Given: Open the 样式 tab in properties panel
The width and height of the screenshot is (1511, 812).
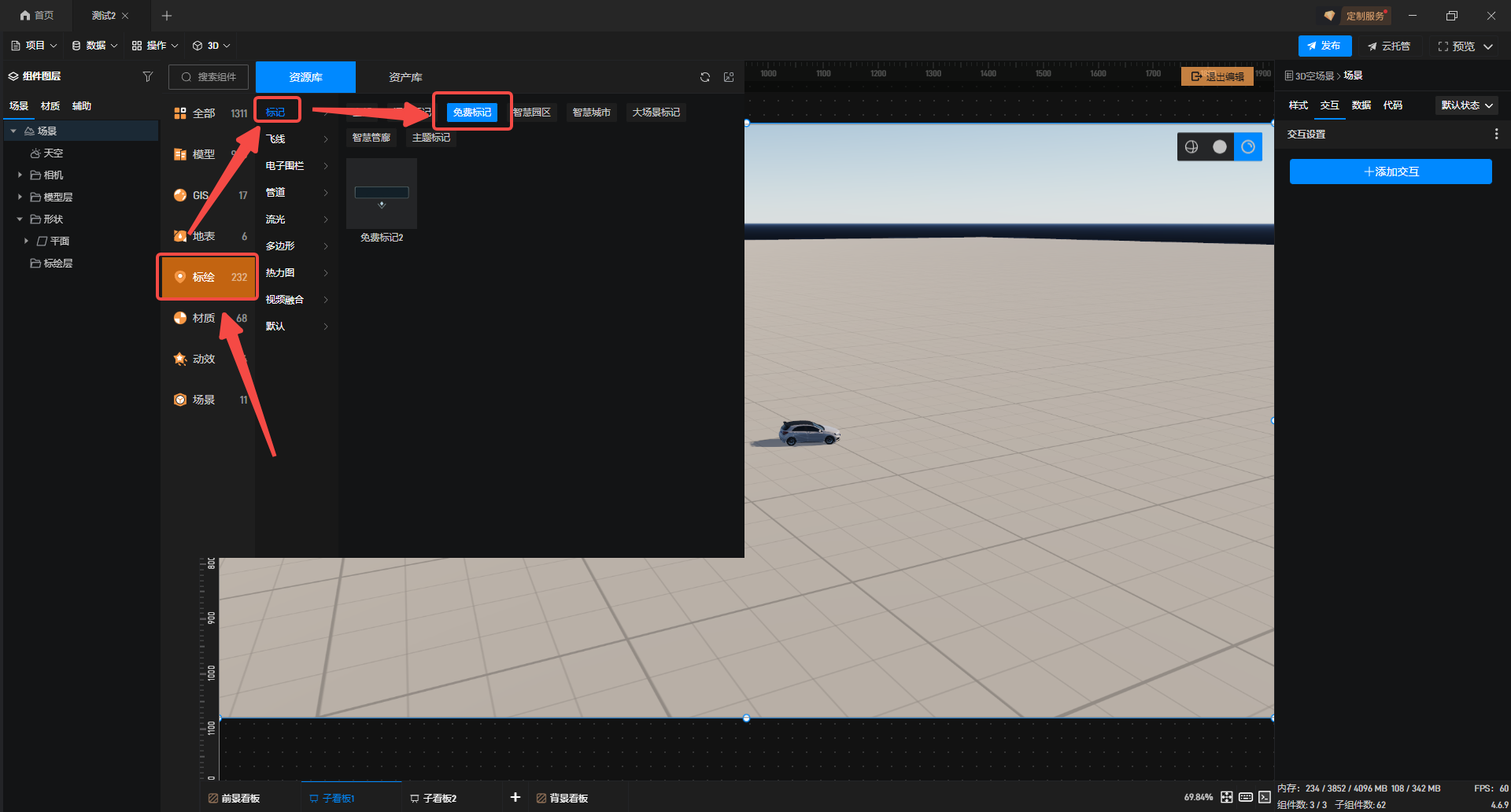Looking at the screenshot, I should coord(1298,105).
